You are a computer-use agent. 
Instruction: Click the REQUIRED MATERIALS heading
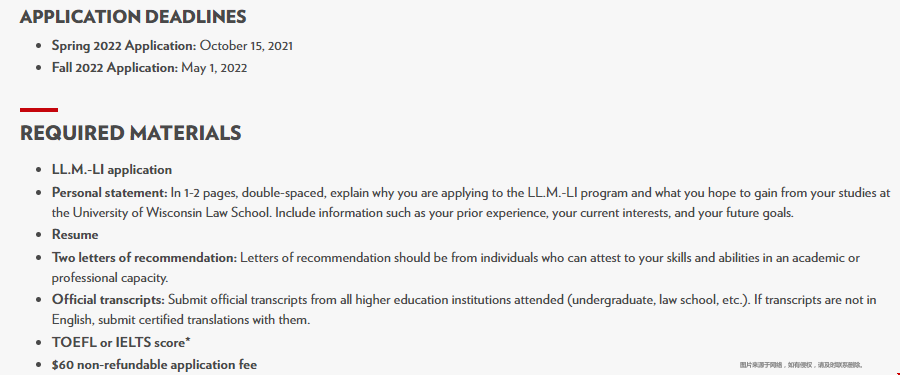tap(131, 133)
